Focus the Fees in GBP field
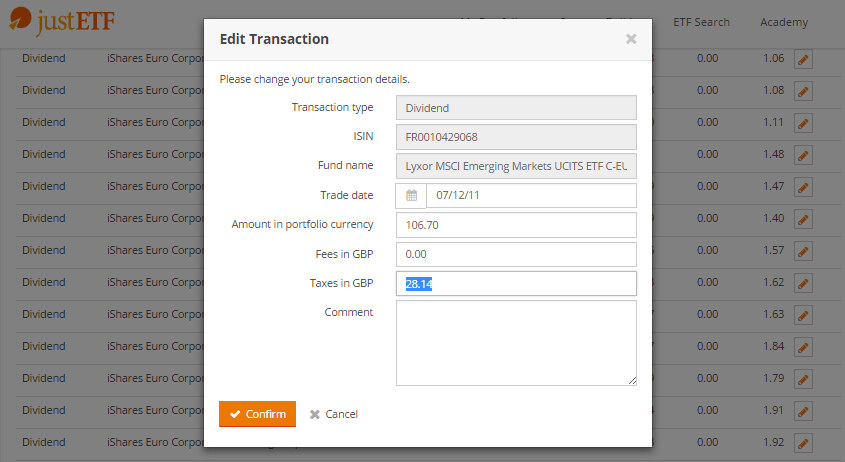Screen dimensions: 845x462 [516, 255]
